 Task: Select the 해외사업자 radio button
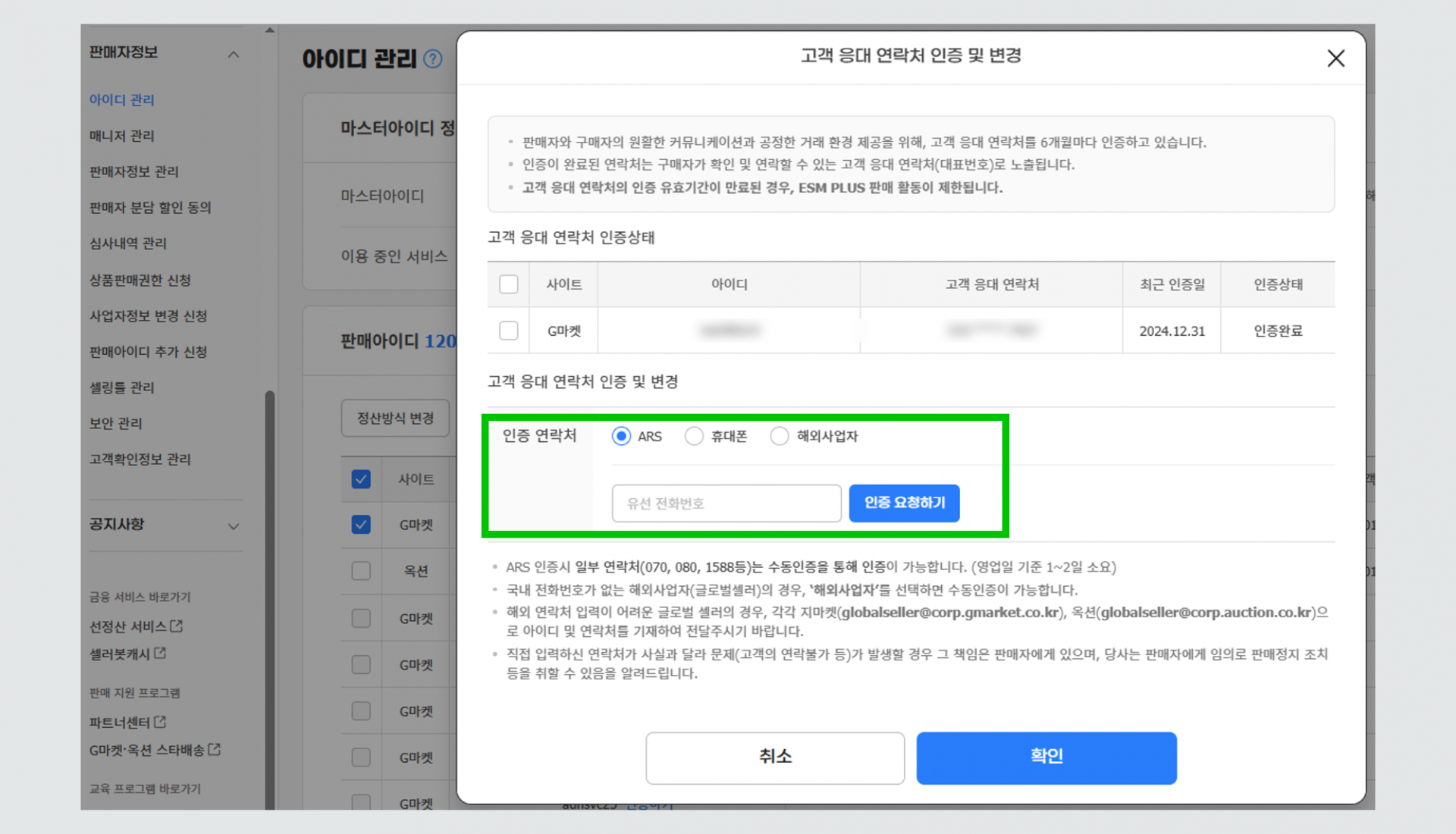780,436
